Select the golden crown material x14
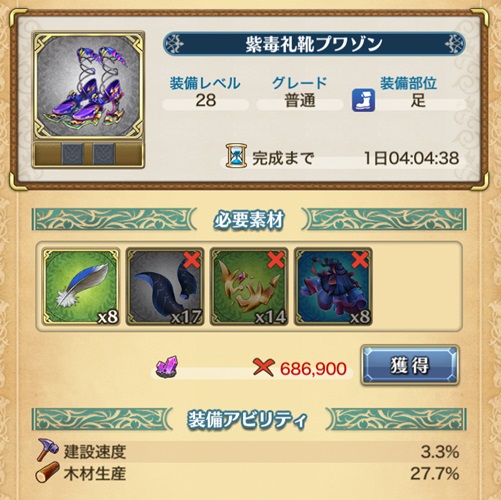The width and height of the screenshot is (501, 500). tap(249, 287)
